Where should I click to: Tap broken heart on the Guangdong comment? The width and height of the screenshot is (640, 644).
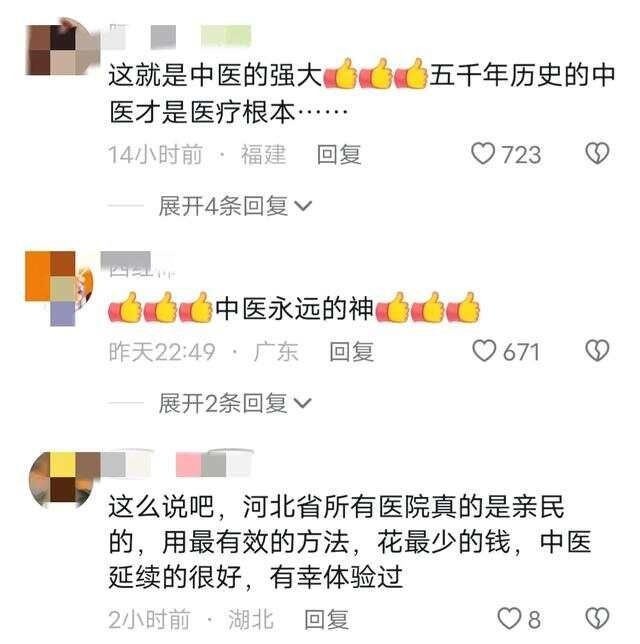tap(597, 350)
